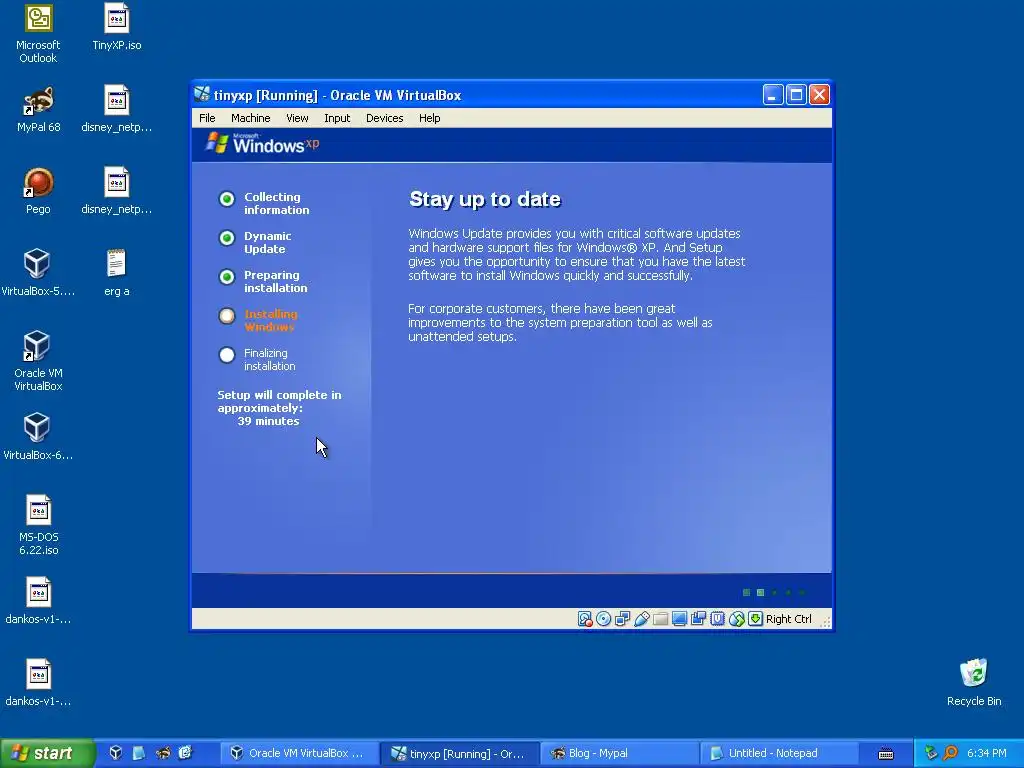Click the Dynamic Update setup step
Viewport: 1024px width, 768px height.
256,242
